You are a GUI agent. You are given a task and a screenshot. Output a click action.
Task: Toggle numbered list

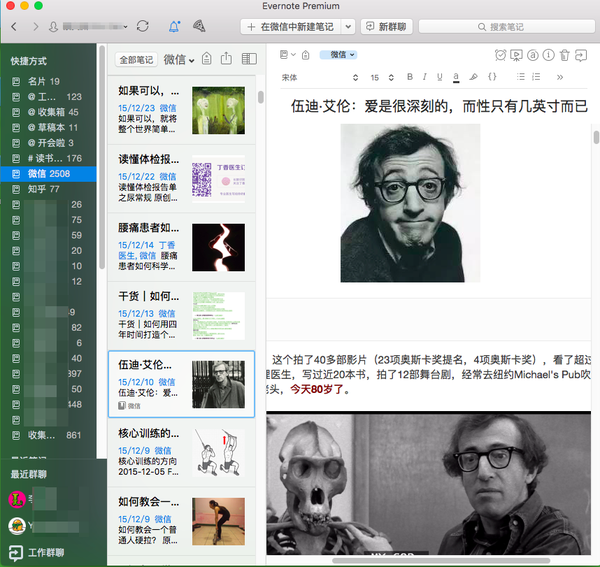click(536, 77)
